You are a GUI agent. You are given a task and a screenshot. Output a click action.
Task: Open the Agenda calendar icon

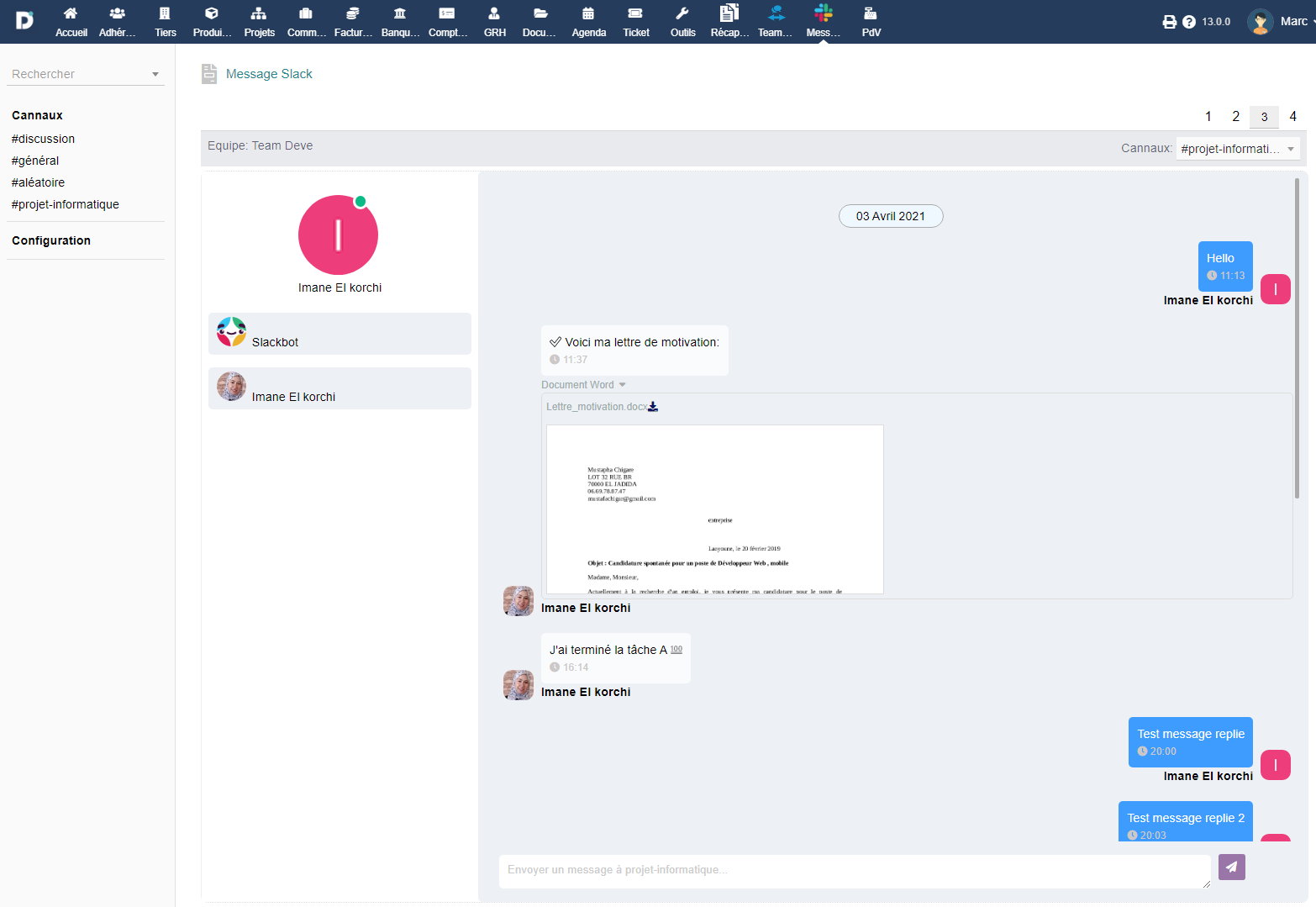click(x=588, y=13)
